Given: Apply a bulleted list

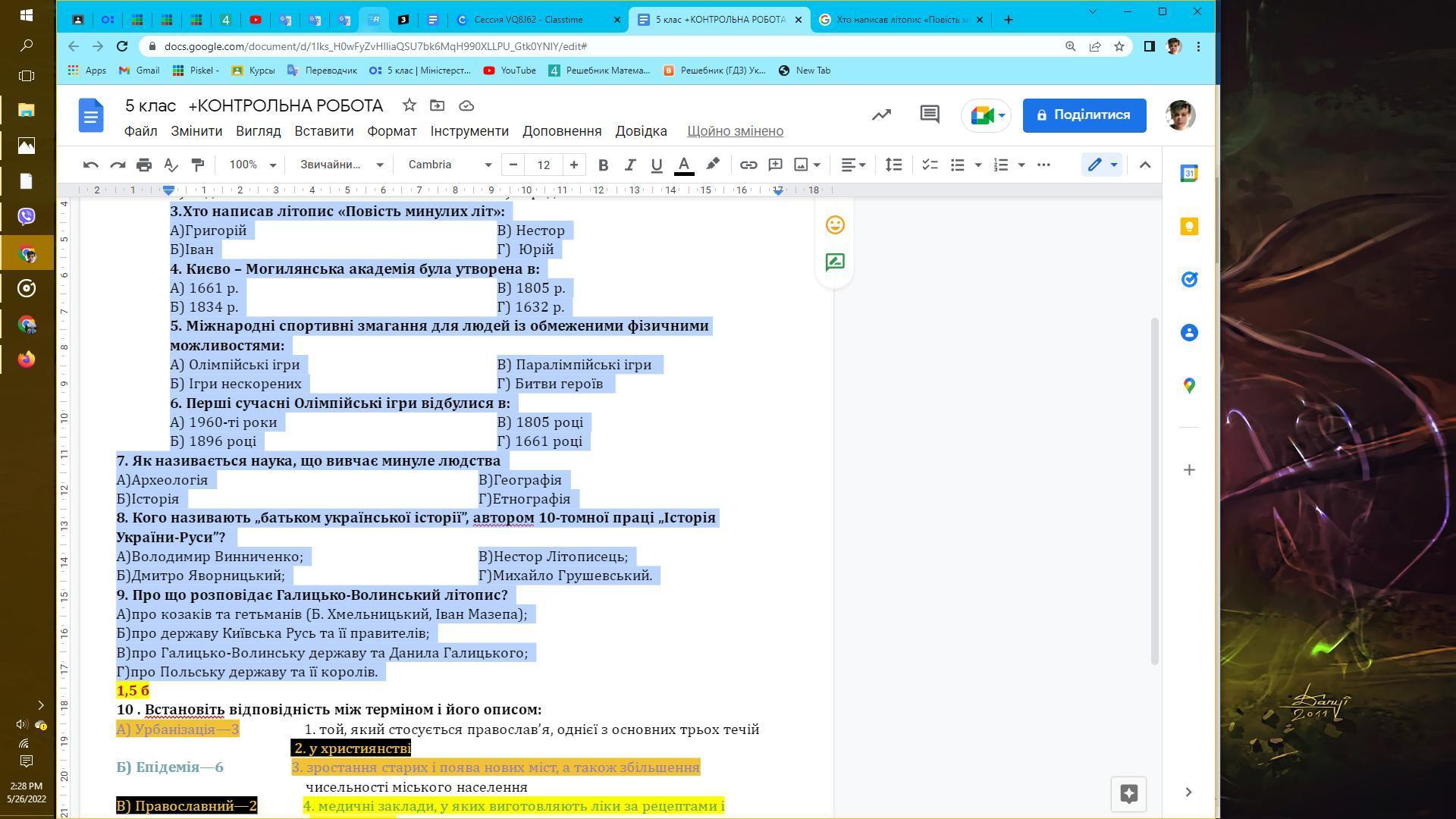Looking at the screenshot, I should point(958,165).
